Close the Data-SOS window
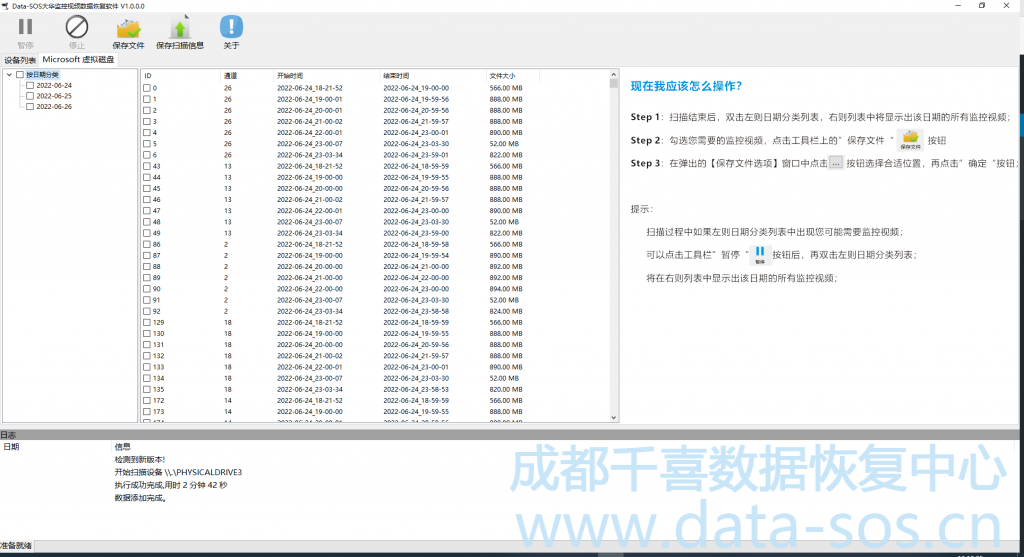This screenshot has width=1024, height=557. pyautogui.click(x=1006, y=5)
